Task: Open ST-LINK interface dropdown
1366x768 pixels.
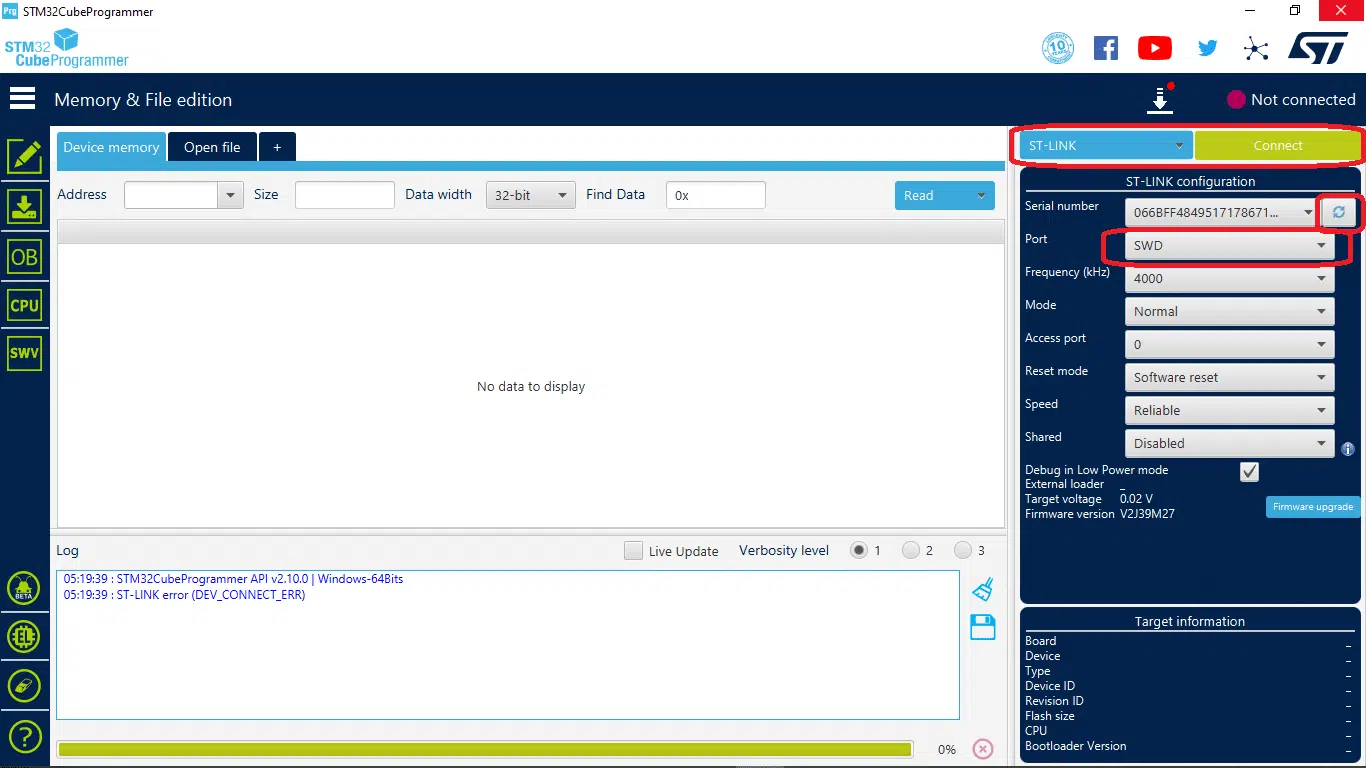Action: 1105,146
